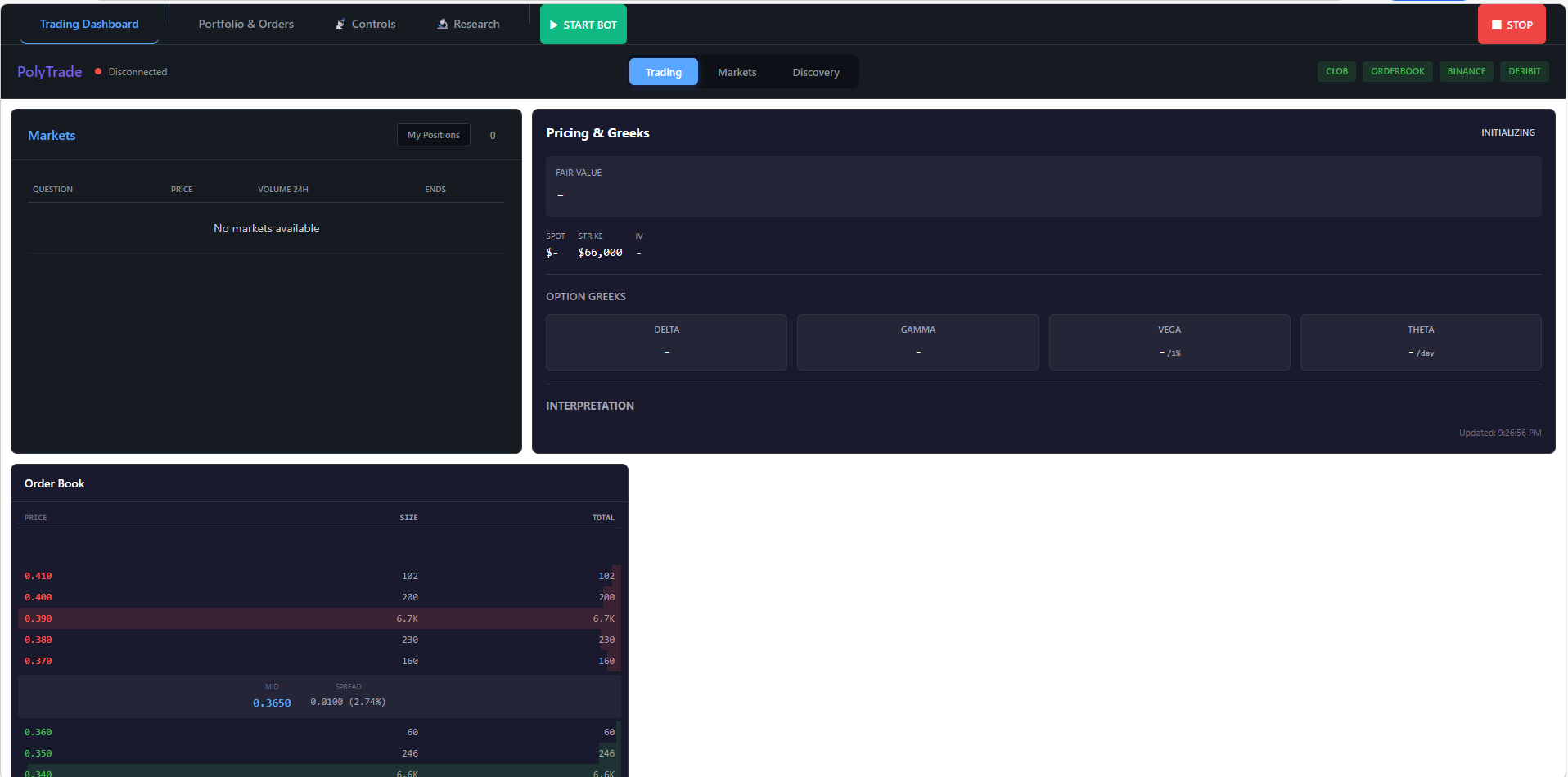The image size is (1568, 777).
Task: Click the VEGA greek card
Action: click(x=1169, y=342)
